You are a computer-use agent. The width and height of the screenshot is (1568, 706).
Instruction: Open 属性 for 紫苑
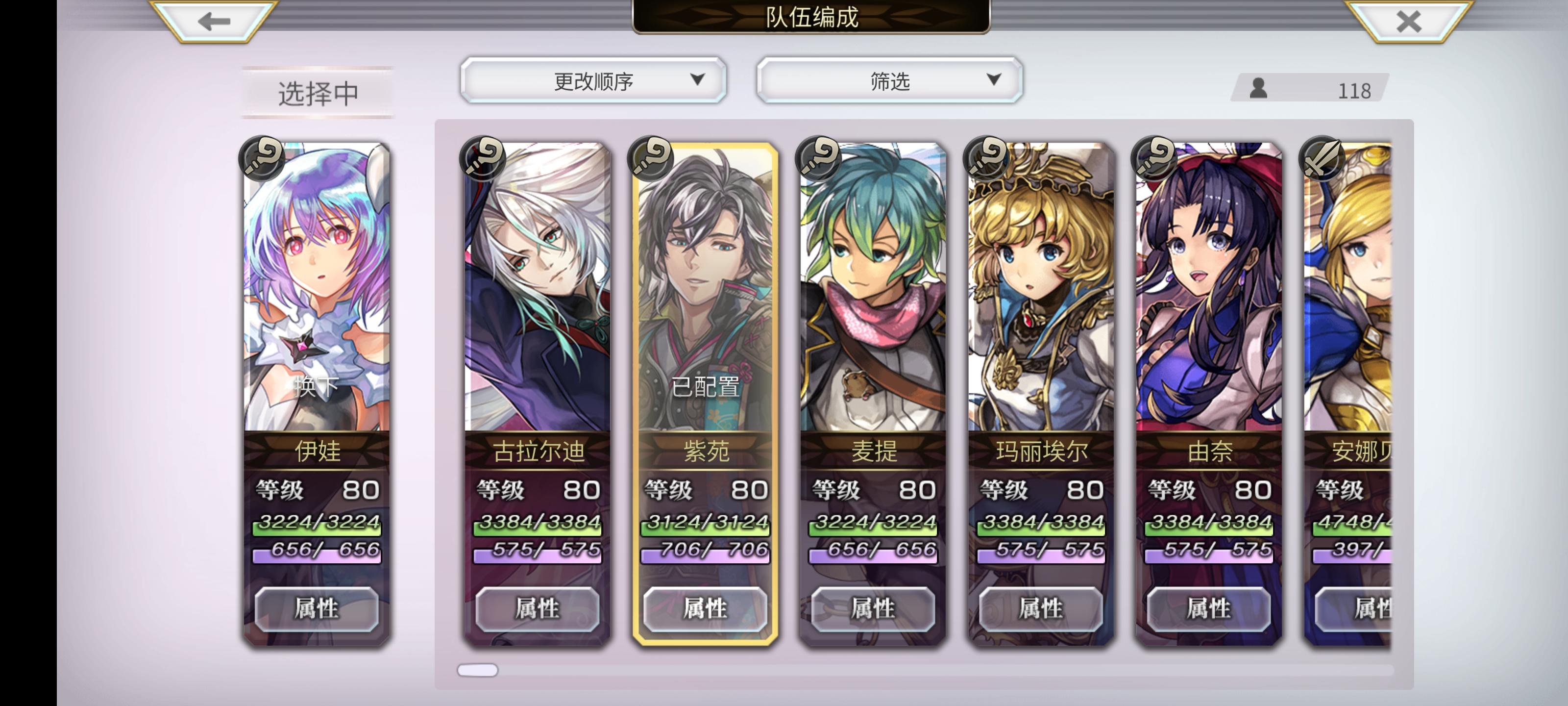[705, 608]
